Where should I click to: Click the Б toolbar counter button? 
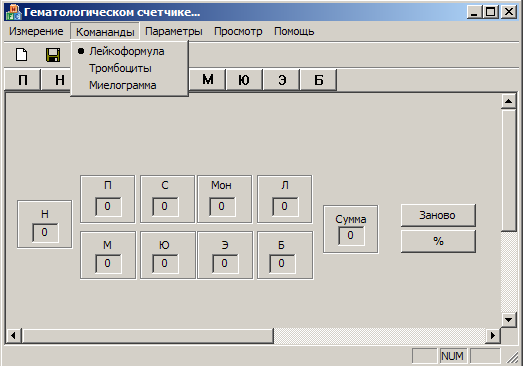[x=318, y=80]
